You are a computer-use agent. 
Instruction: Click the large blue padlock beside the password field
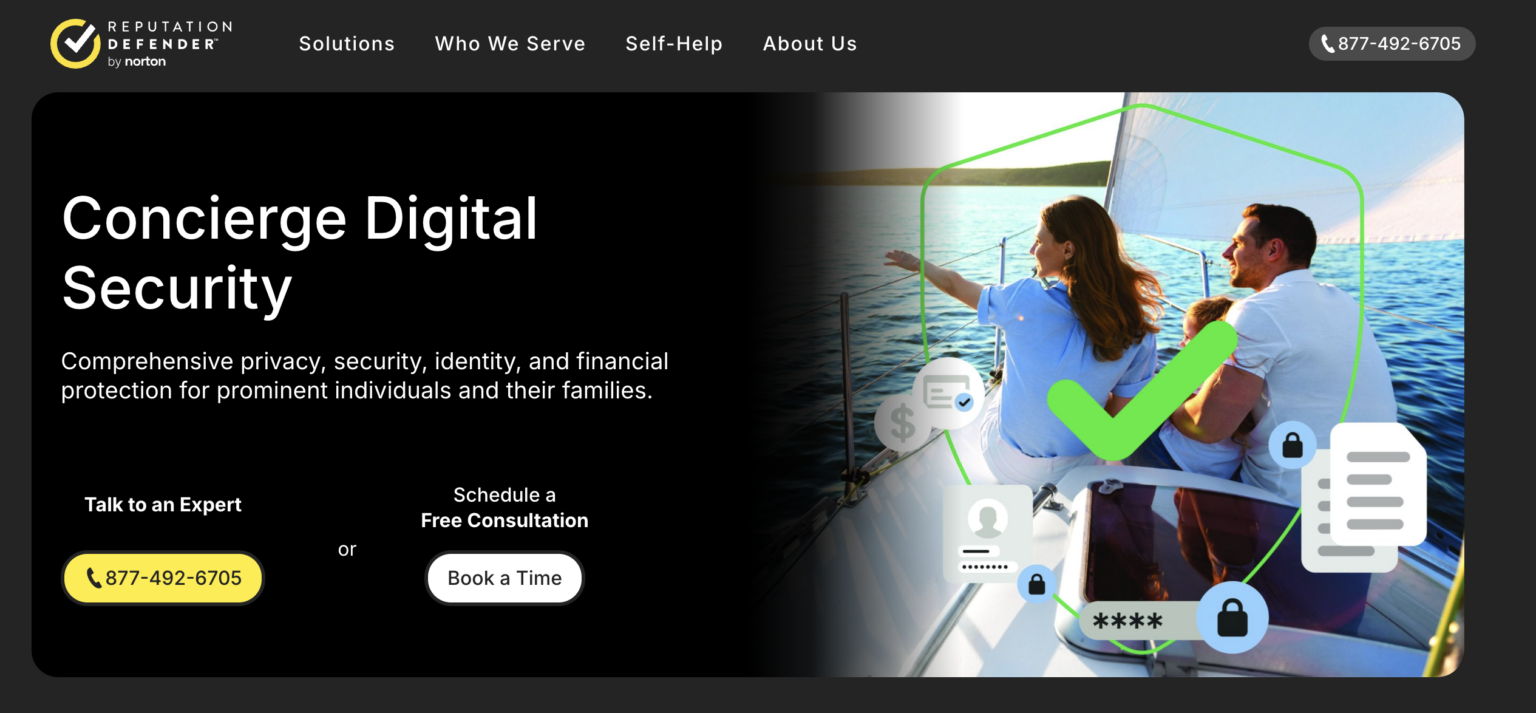1232,618
